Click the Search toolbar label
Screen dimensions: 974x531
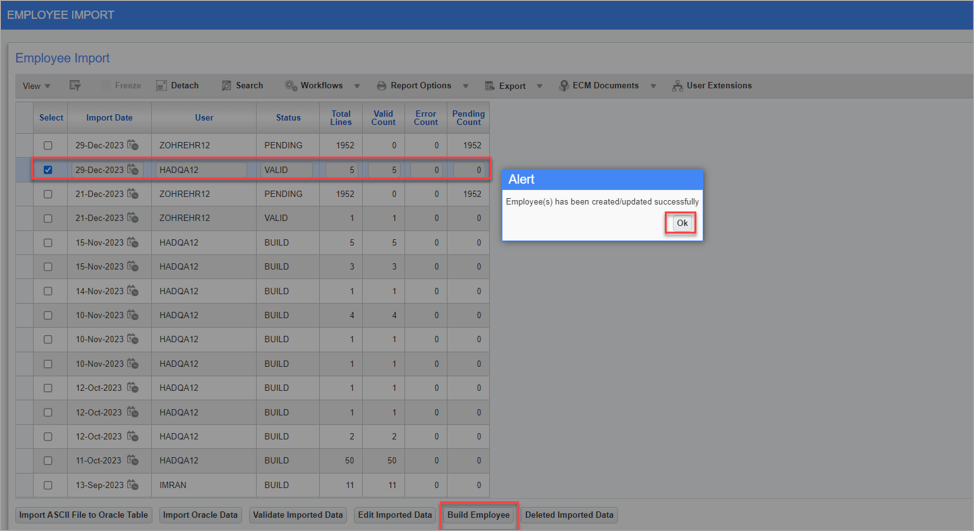click(249, 86)
